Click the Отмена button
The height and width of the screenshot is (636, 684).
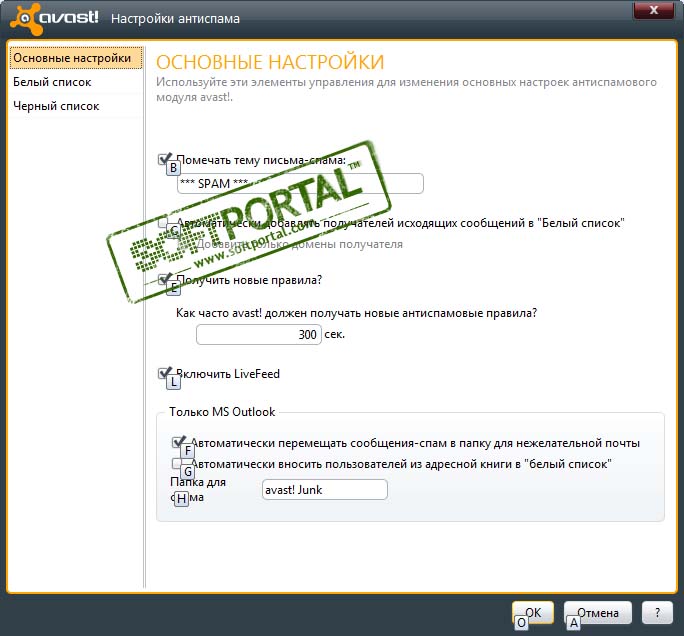click(598, 612)
